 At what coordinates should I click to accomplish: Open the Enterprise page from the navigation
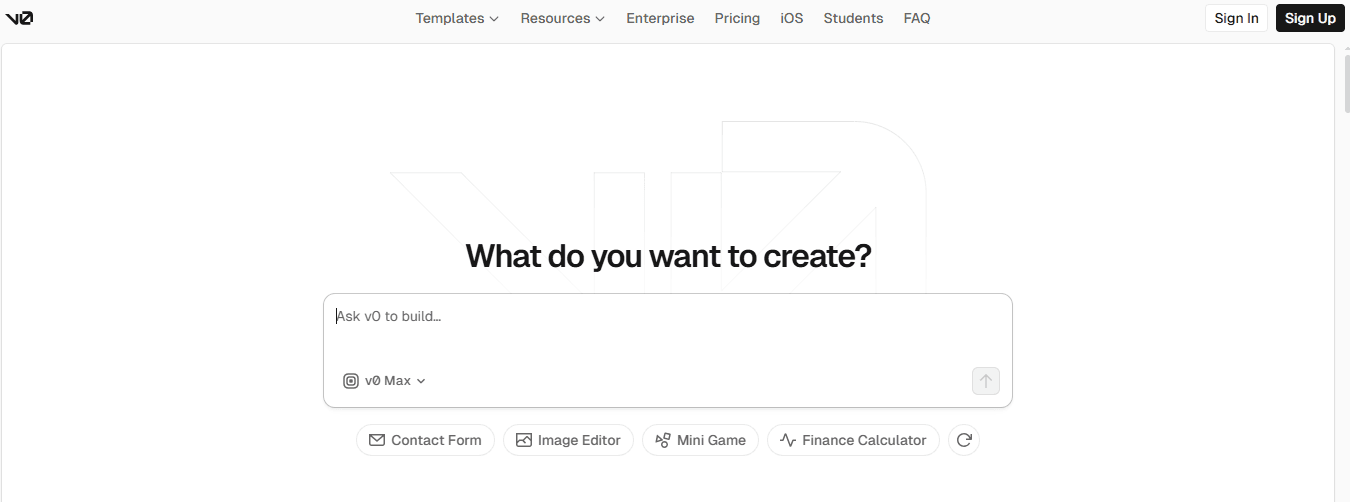point(660,18)
